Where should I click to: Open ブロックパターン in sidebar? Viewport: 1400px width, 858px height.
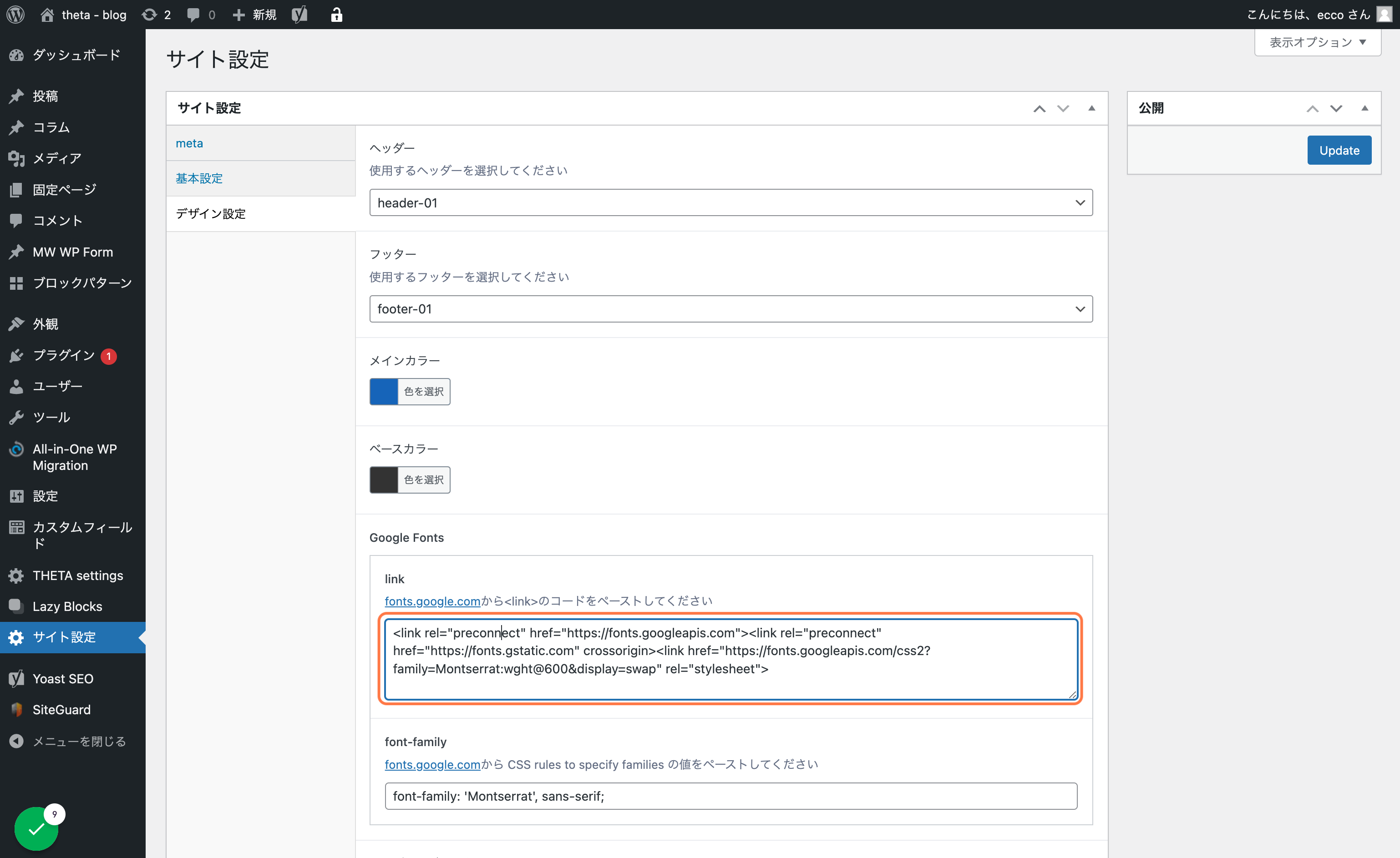(x=73, y=283)
